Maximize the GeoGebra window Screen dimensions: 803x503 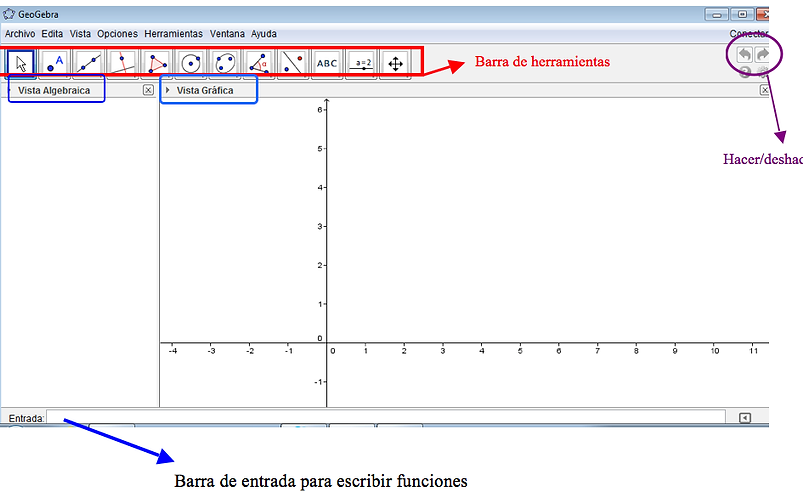pos(742,14)
